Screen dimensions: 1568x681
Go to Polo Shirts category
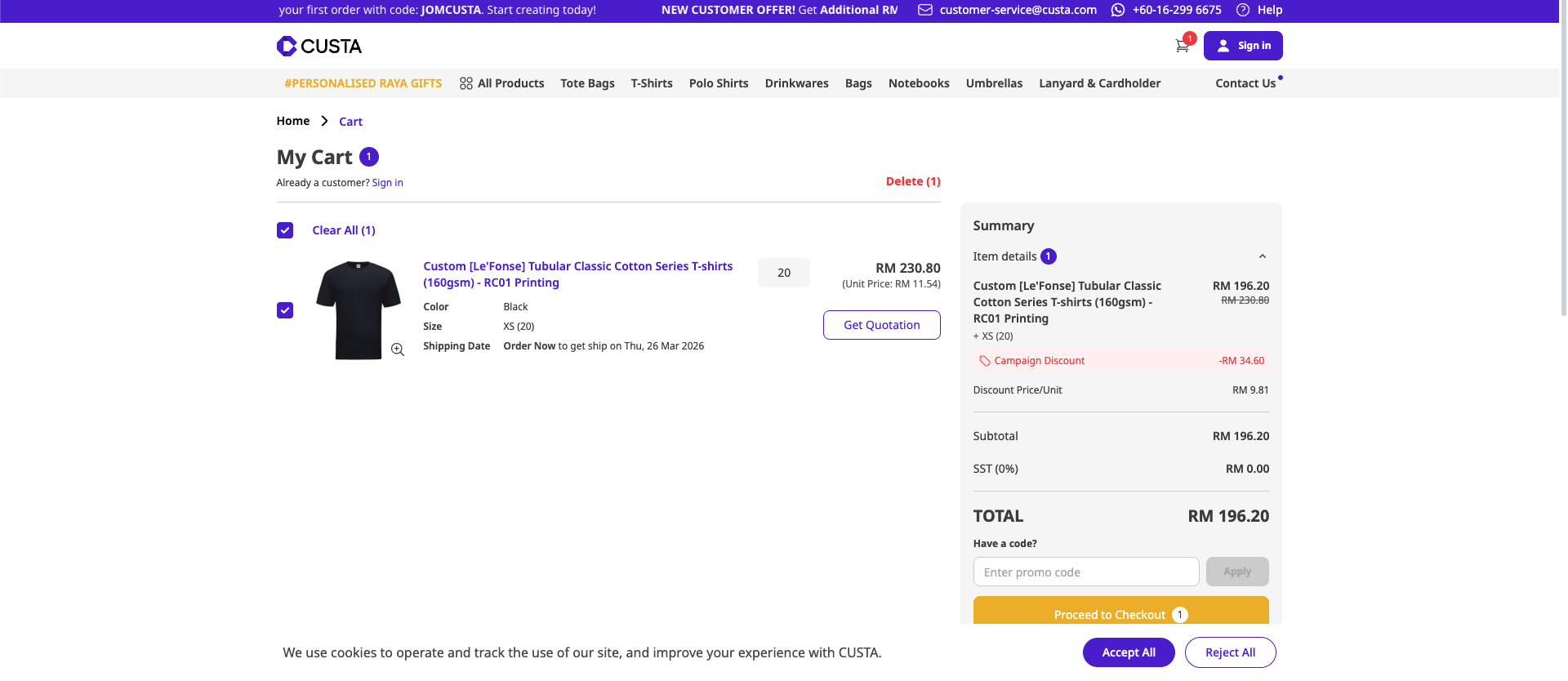(x=719, y=83)
